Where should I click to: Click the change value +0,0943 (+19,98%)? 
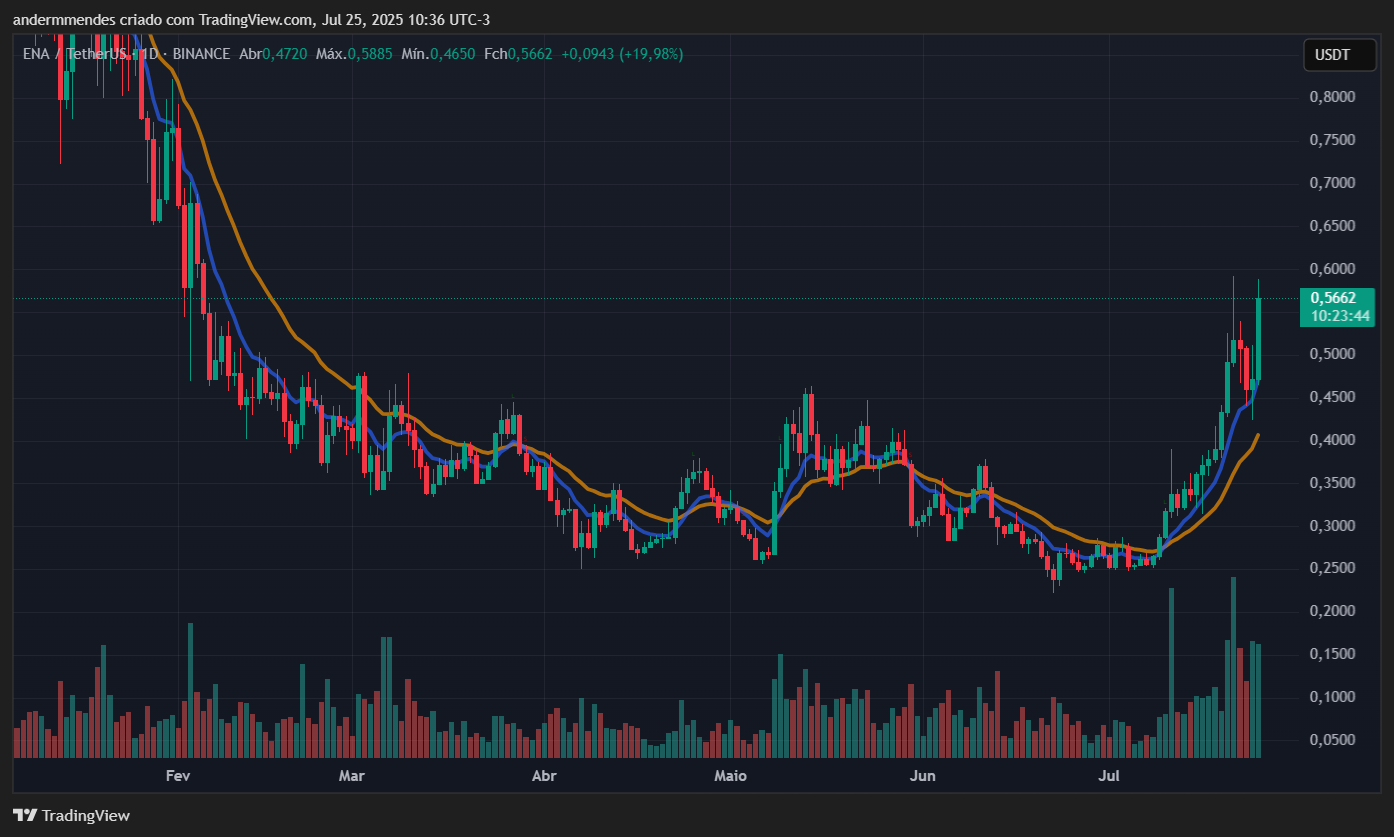pos(622,54)
